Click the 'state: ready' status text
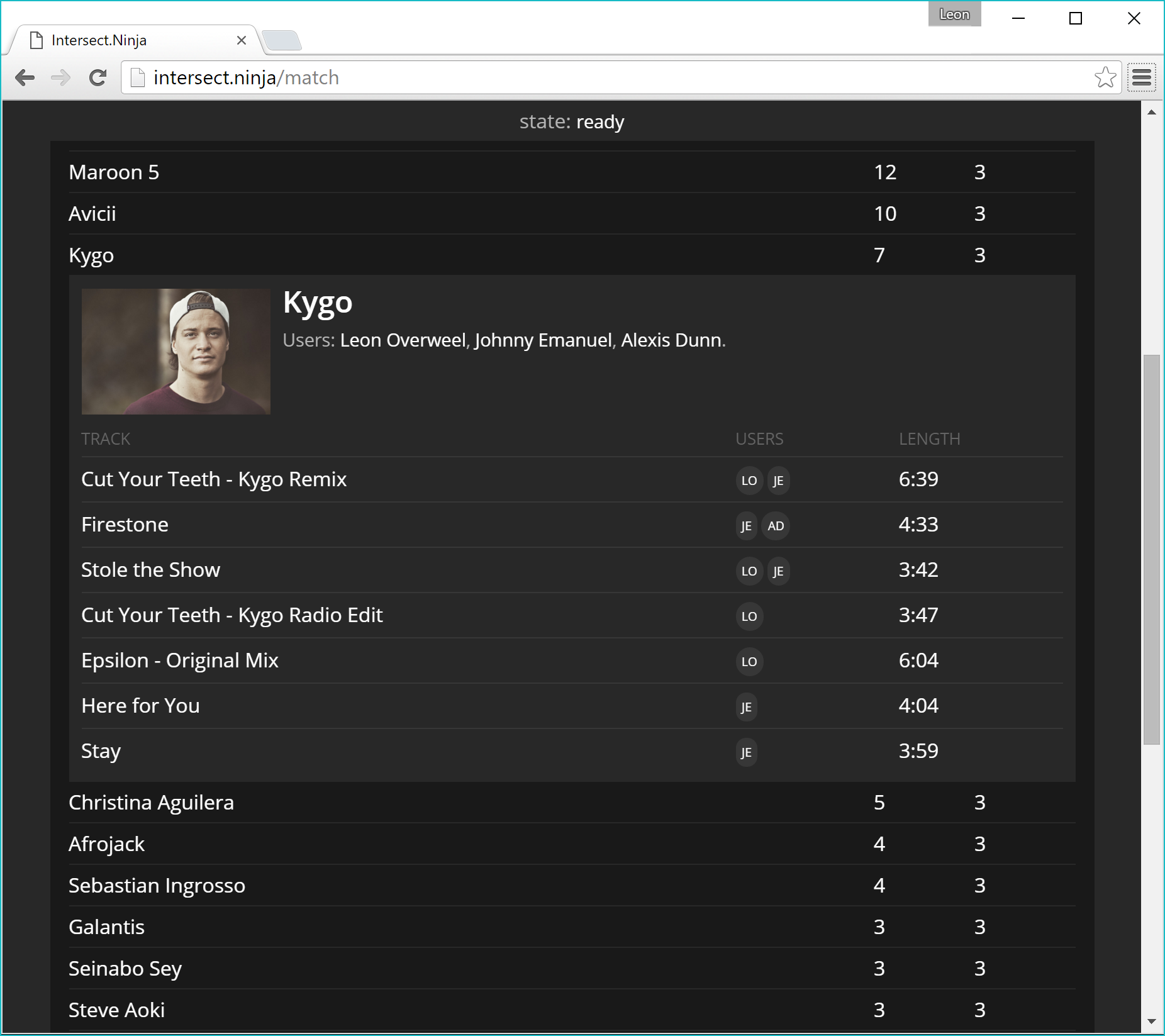 click(572, 121)
